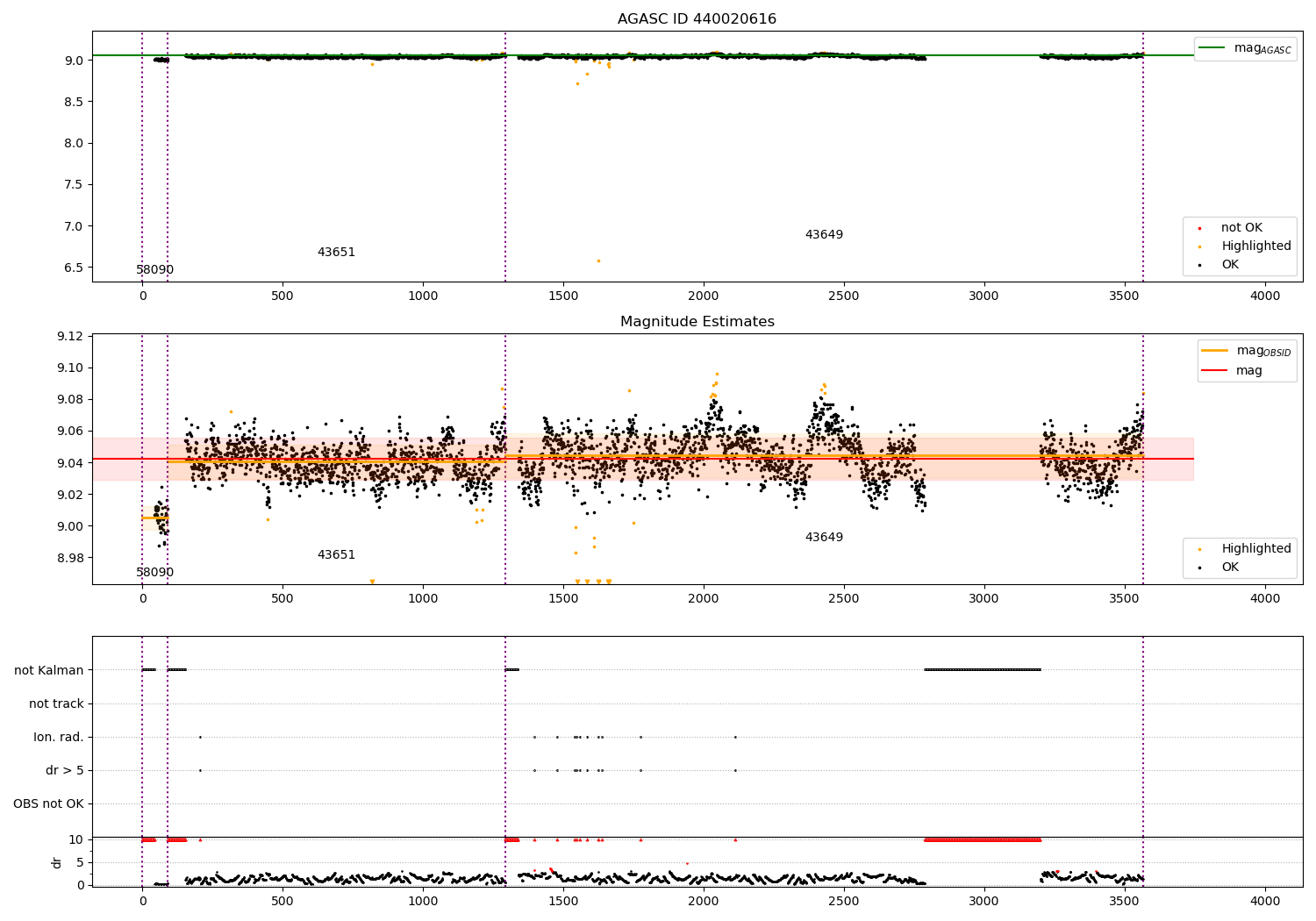Click the "8.5" y-tick in the top plot
1316x921 pixels.
tap(74, 101)
